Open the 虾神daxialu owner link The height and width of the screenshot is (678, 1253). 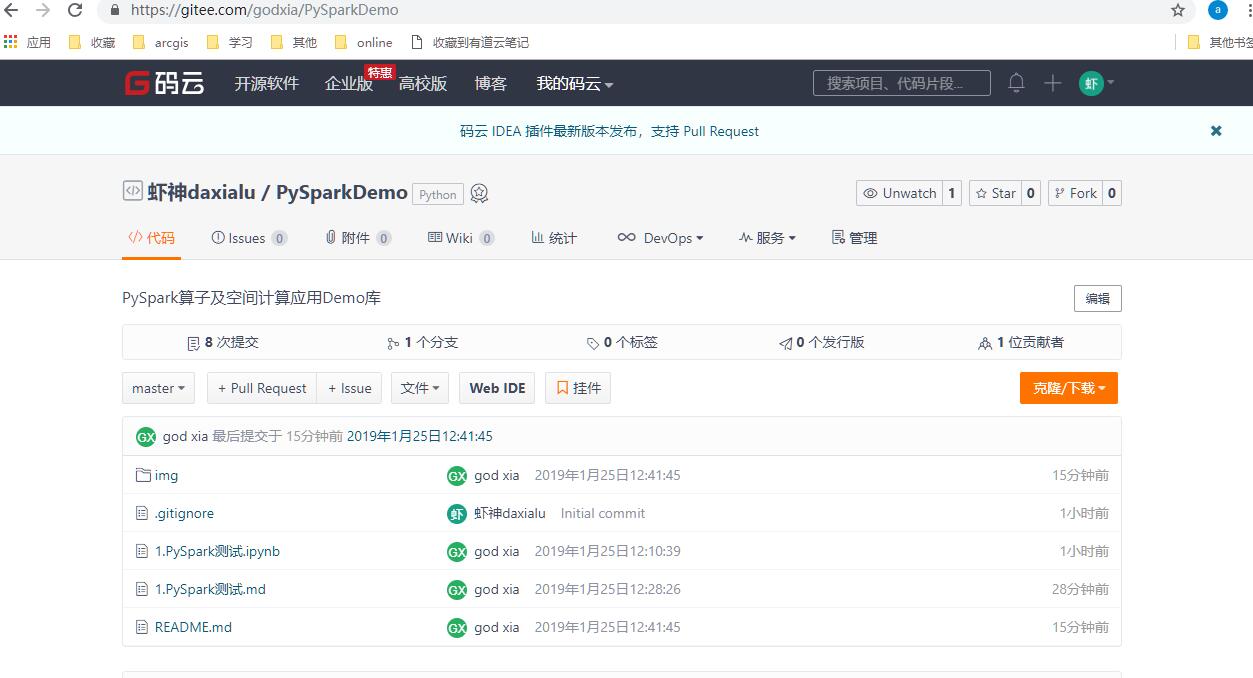201,192
